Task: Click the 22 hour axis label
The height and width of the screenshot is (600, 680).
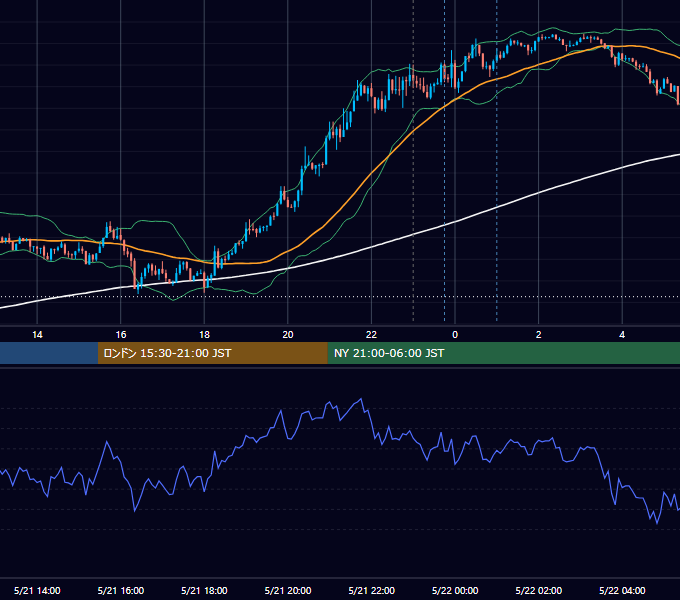Action: 371,335
